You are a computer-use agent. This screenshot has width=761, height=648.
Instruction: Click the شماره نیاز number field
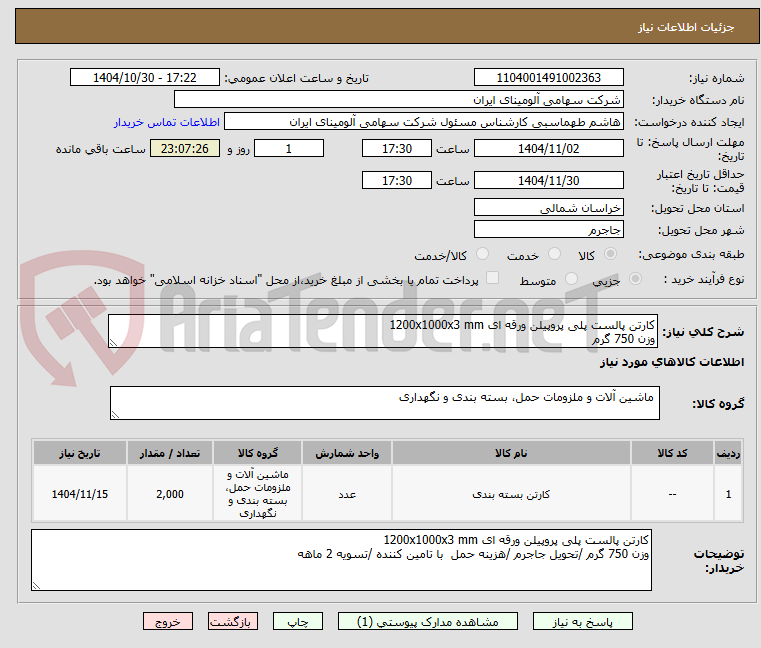click(x=548, y=78)
